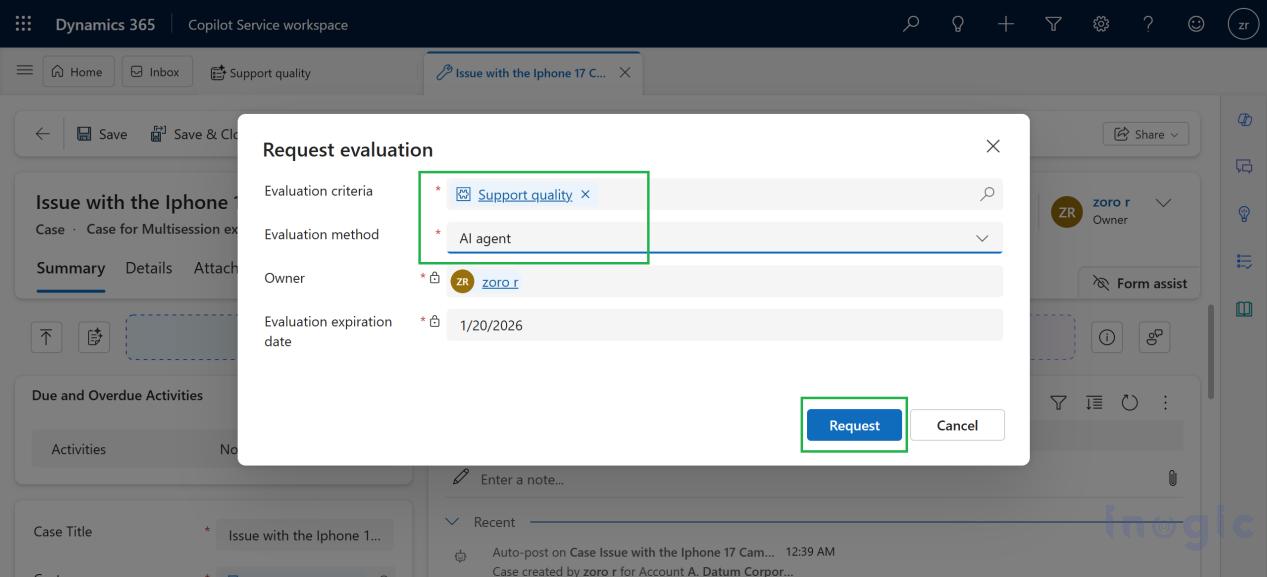Switch to the Inbox tab

[156, 72]
